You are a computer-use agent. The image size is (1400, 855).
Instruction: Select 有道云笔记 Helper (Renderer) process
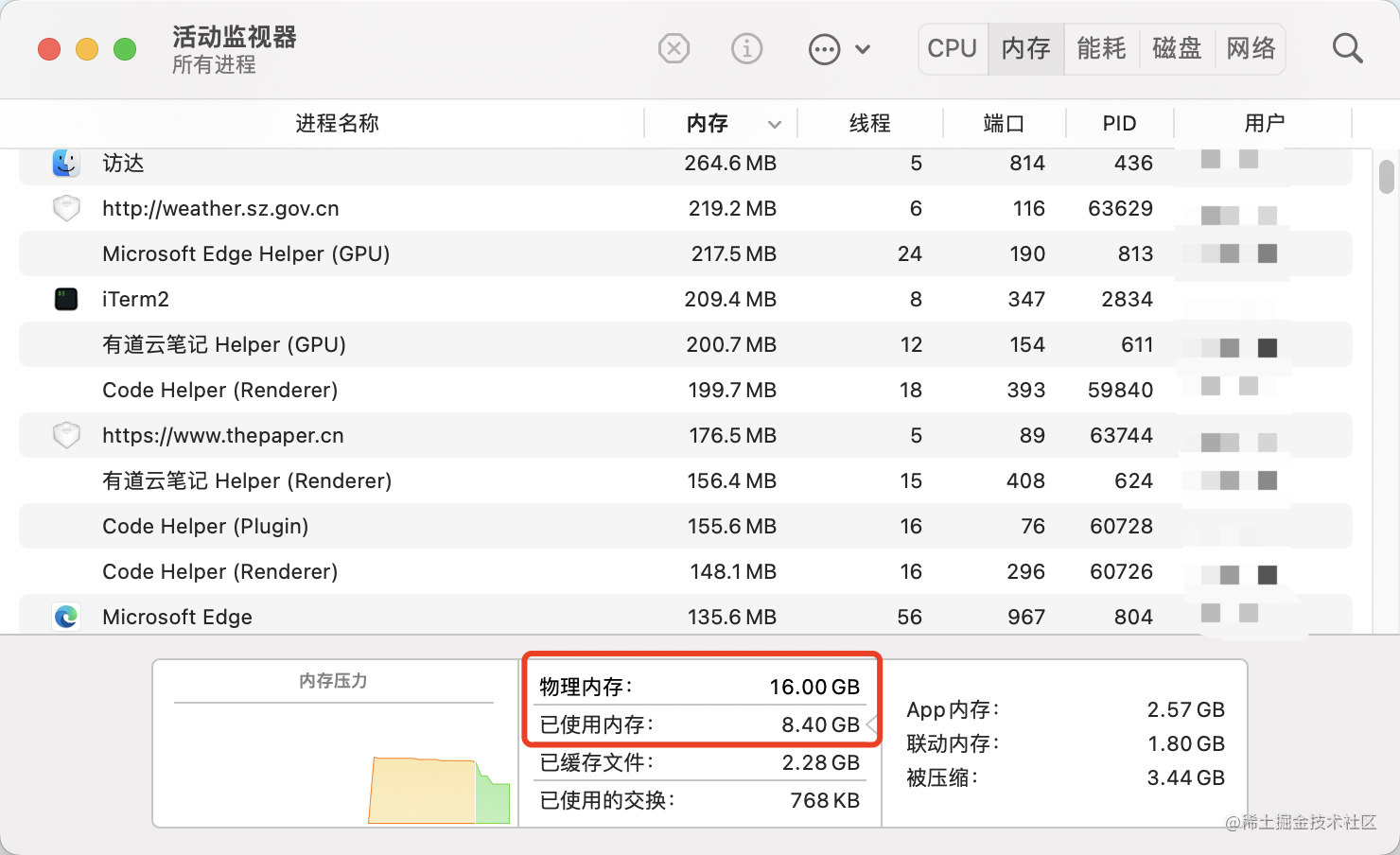pos(247,480)
